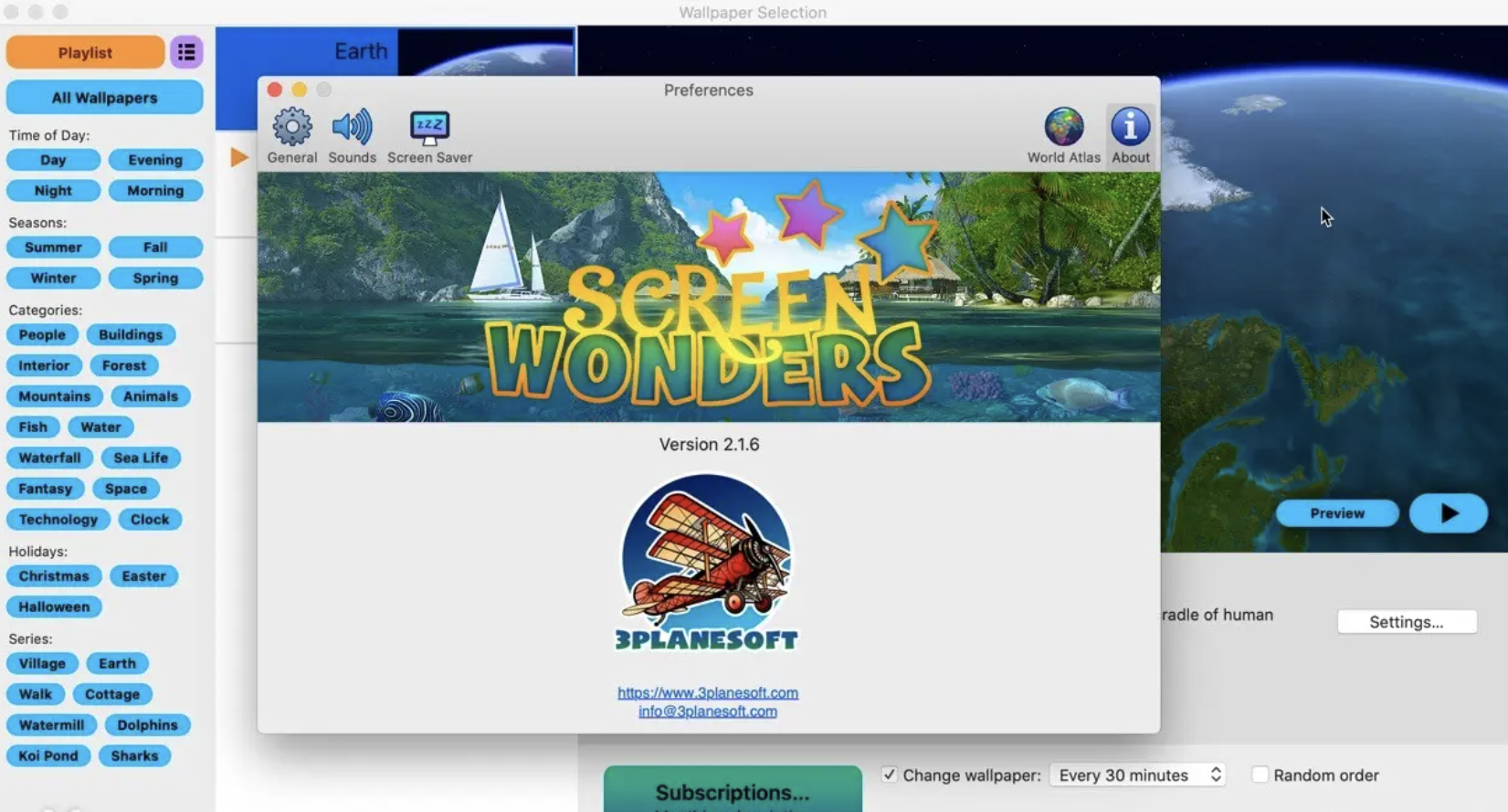Viewport: 1508px width, 812px height.
Task: Choose the People category
Action: point(42,335)
